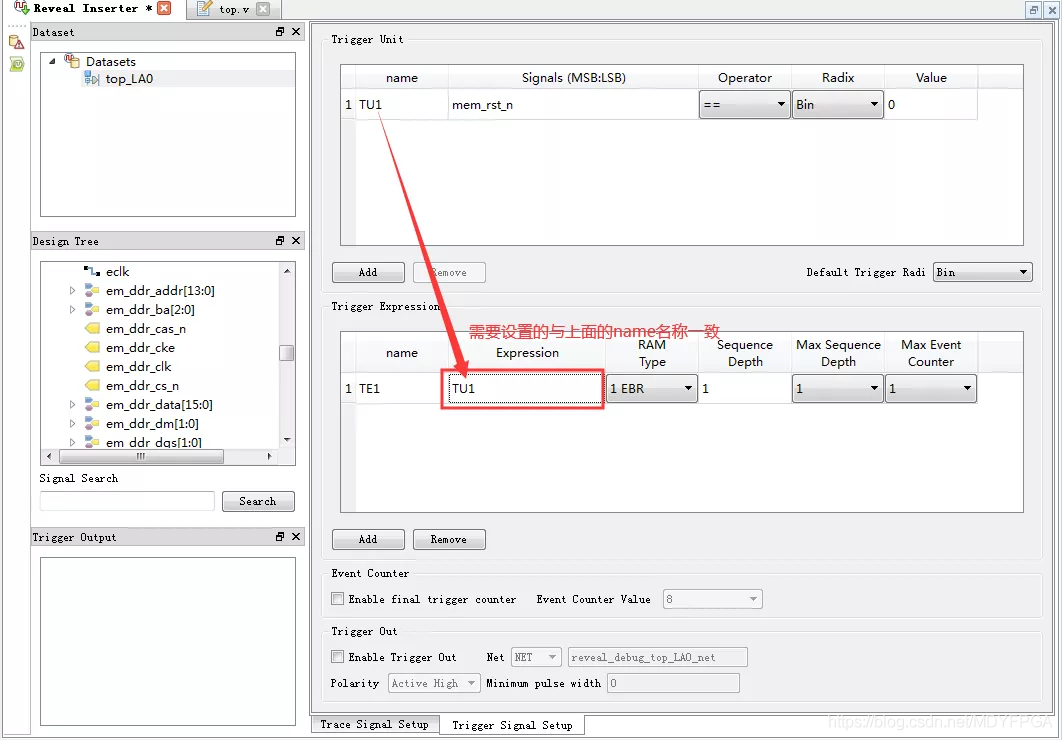This screenshot has height=740, width=1062.
Task: Click the Signal Search button
Action: pos(257,501)
